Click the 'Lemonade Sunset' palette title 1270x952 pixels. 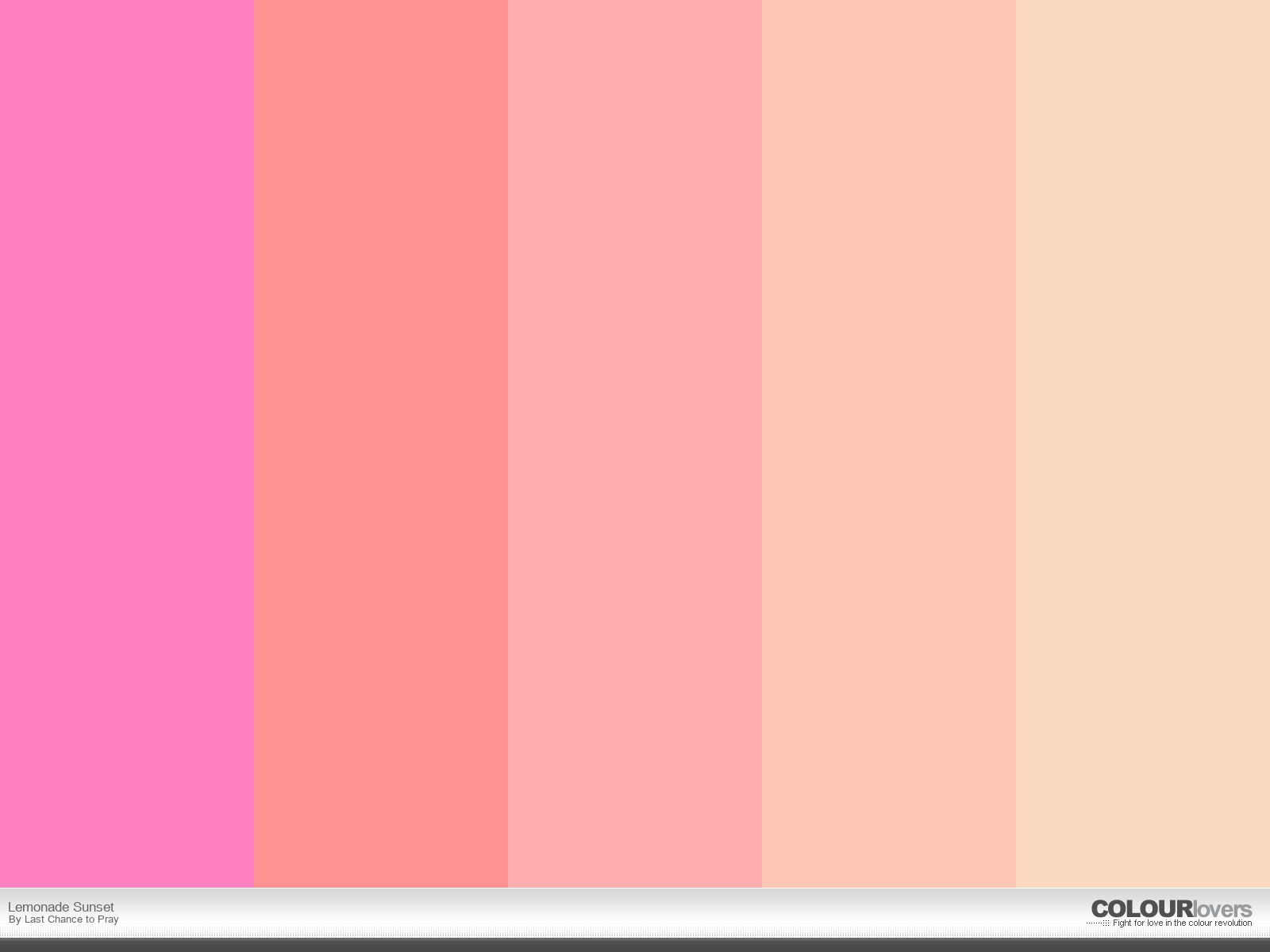(x=61, y=907)
